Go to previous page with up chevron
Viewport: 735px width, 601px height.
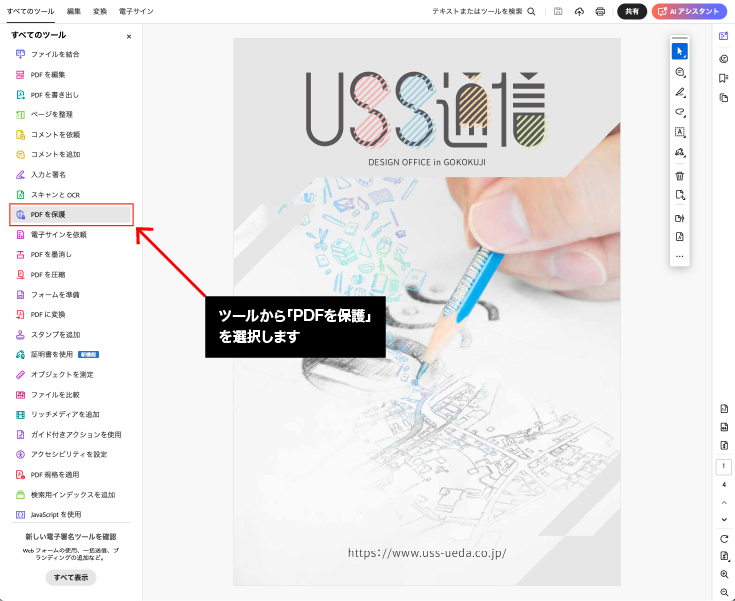coord(724,503)
